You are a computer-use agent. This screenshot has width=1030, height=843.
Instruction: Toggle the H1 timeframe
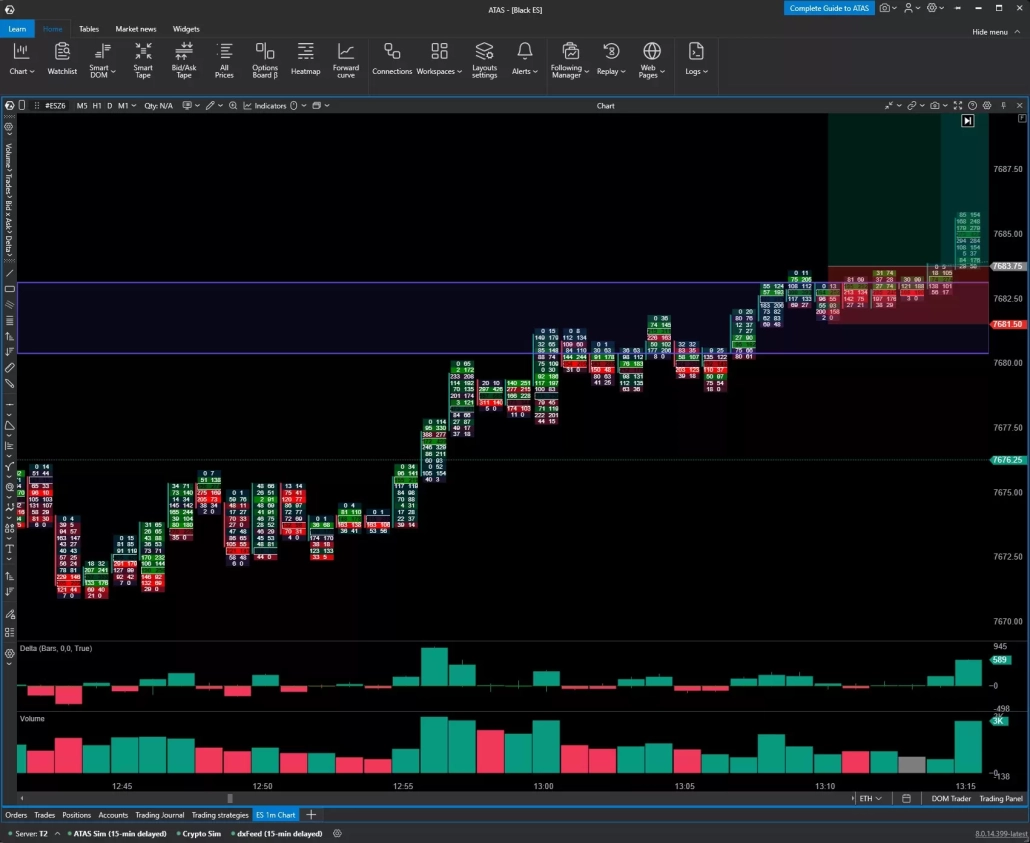tap(97, 105)
